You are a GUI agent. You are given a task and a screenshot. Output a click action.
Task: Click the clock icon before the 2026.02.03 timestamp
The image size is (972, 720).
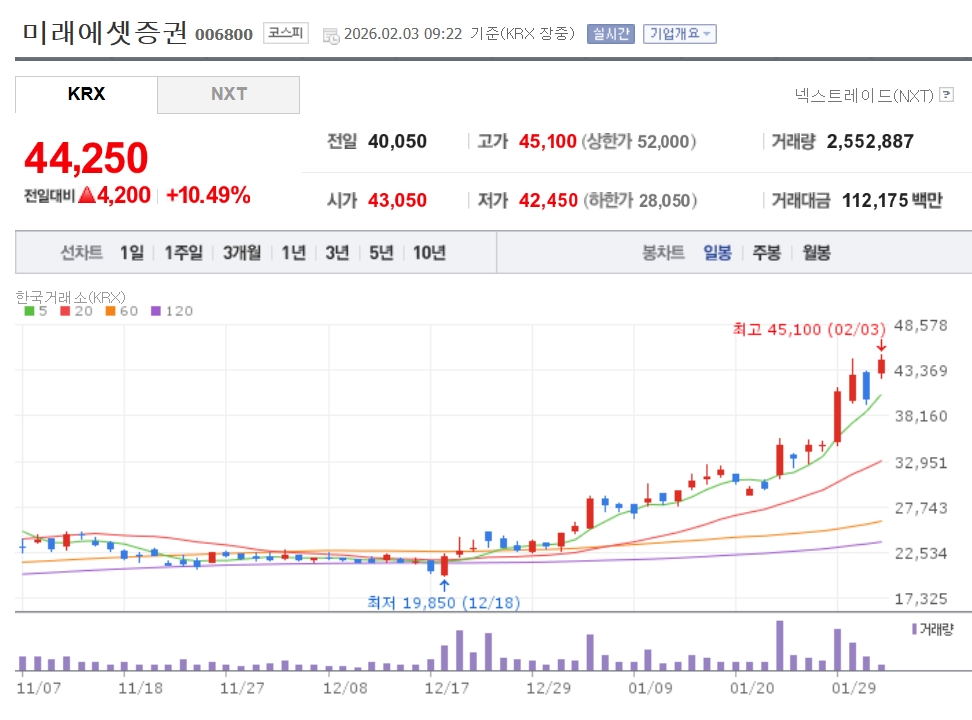(330, 35)
